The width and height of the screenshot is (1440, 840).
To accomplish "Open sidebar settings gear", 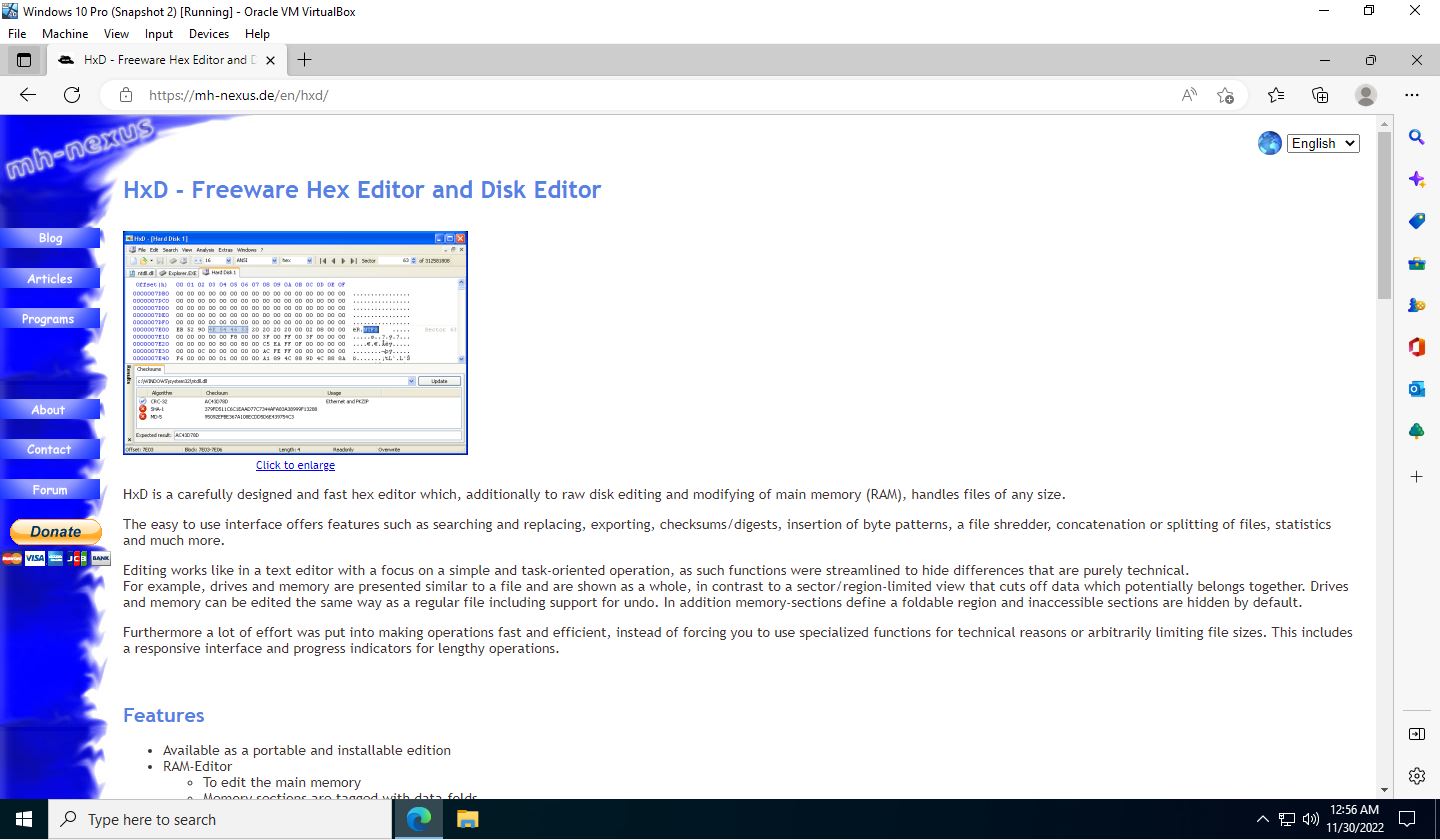I will point(1417,776).
